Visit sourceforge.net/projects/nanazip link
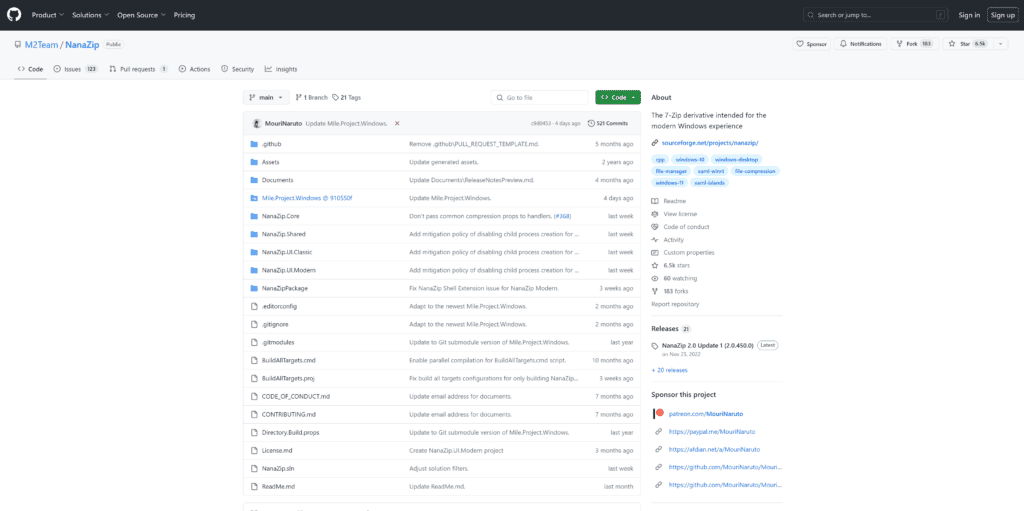Image resolution: width=1024 pixels, height=511 pixels. 710,142
